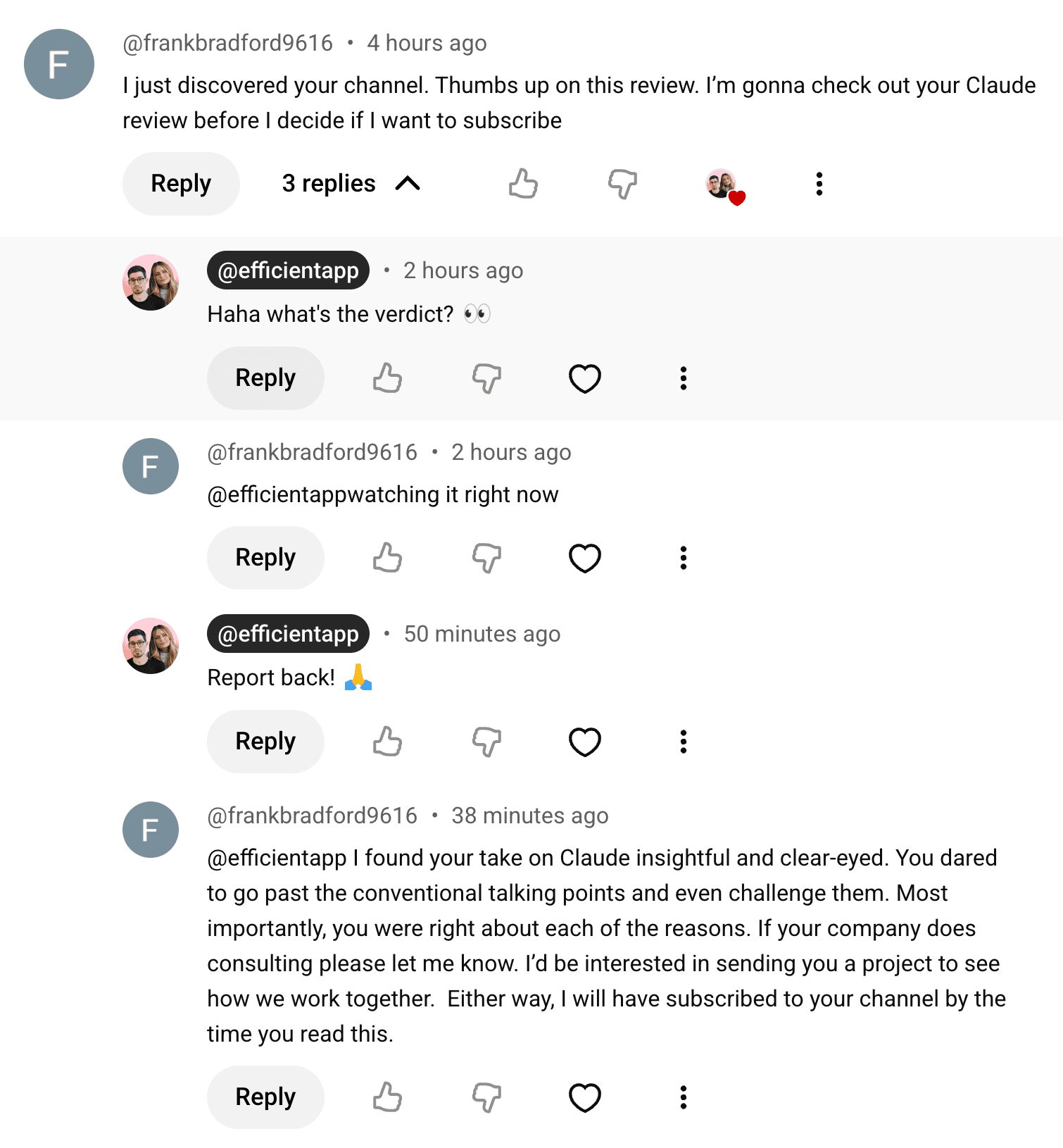Image resolution: width=1063 pixels, height=1148 pixels.
Task: Like the 'Report back!' reply
Action: click(x=387, y=742)
